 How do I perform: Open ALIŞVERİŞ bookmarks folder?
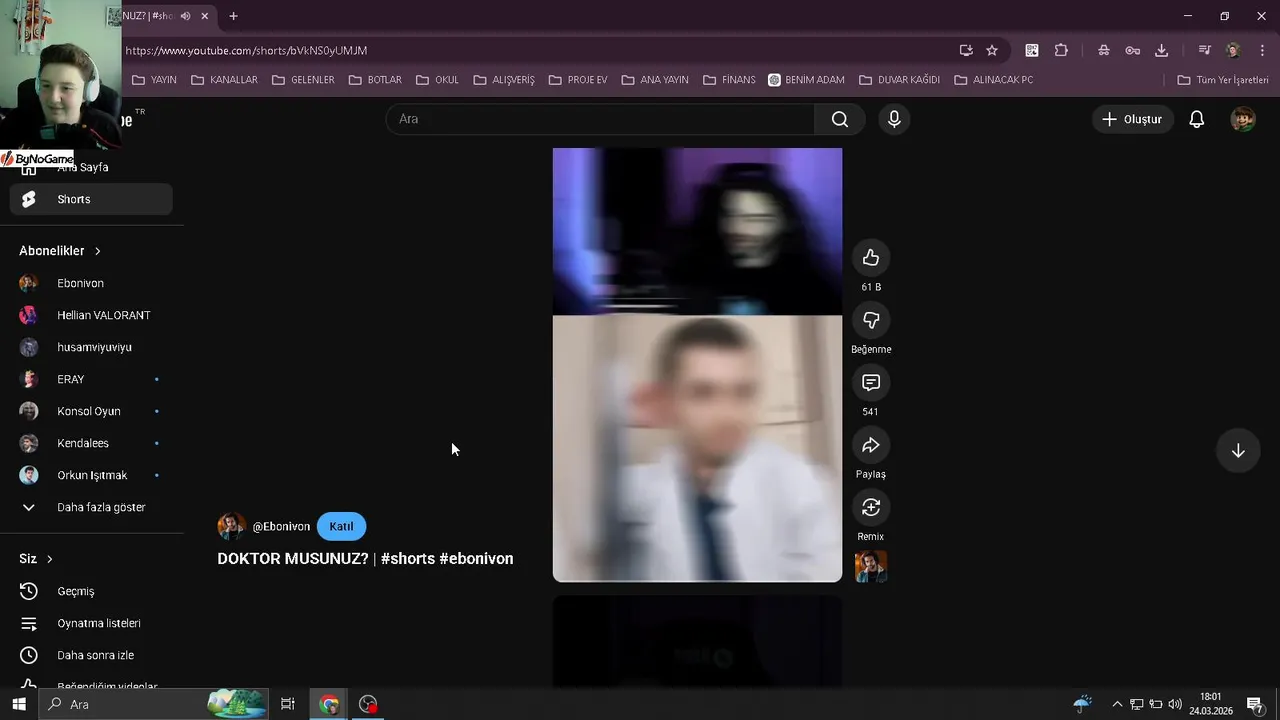click(x=504, y=80)
